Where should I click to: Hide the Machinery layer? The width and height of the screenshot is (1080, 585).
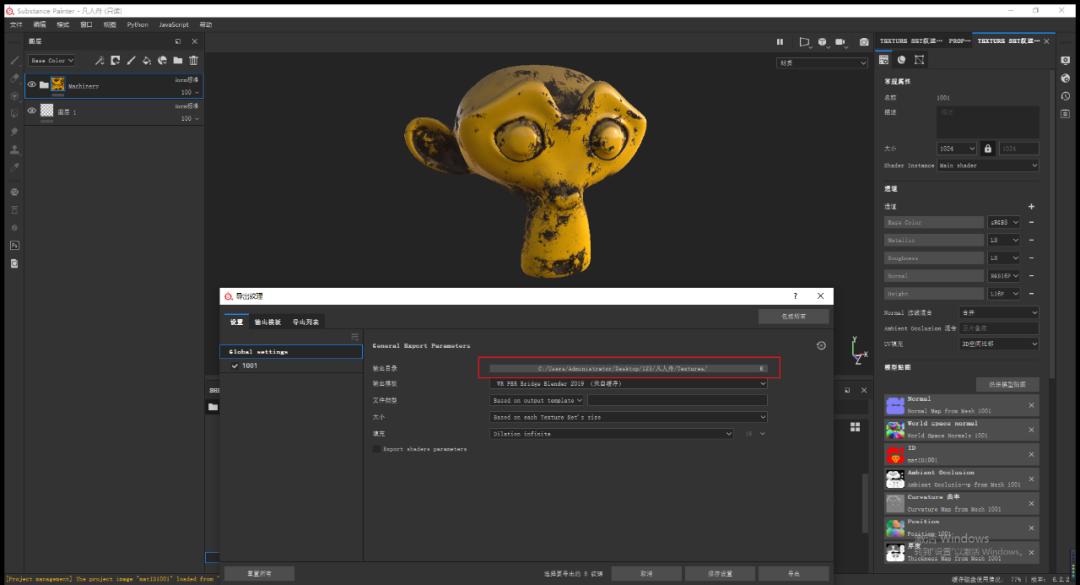(x=32, y=84)
